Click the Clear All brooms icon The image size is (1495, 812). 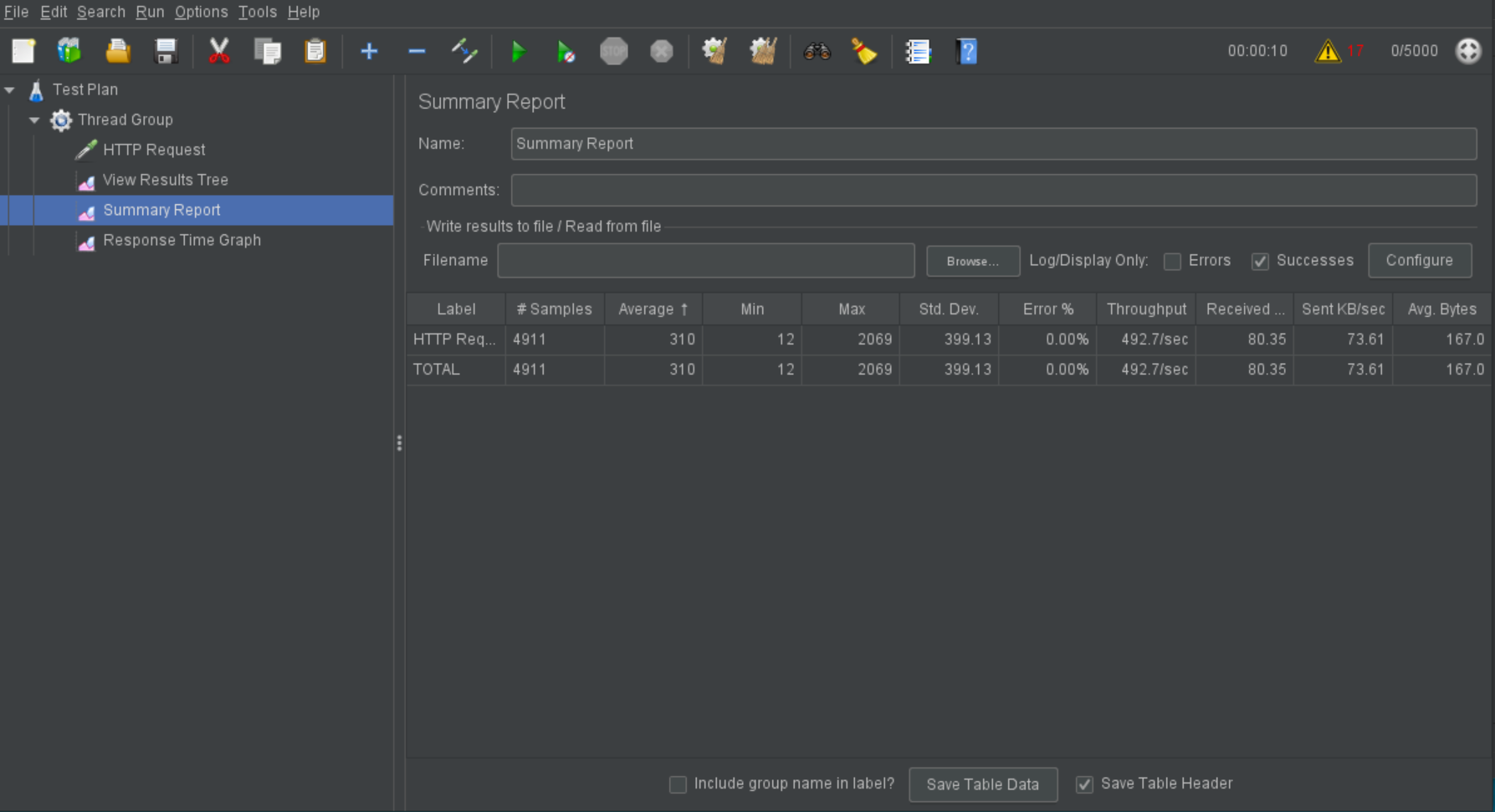(x=763, y=51)
